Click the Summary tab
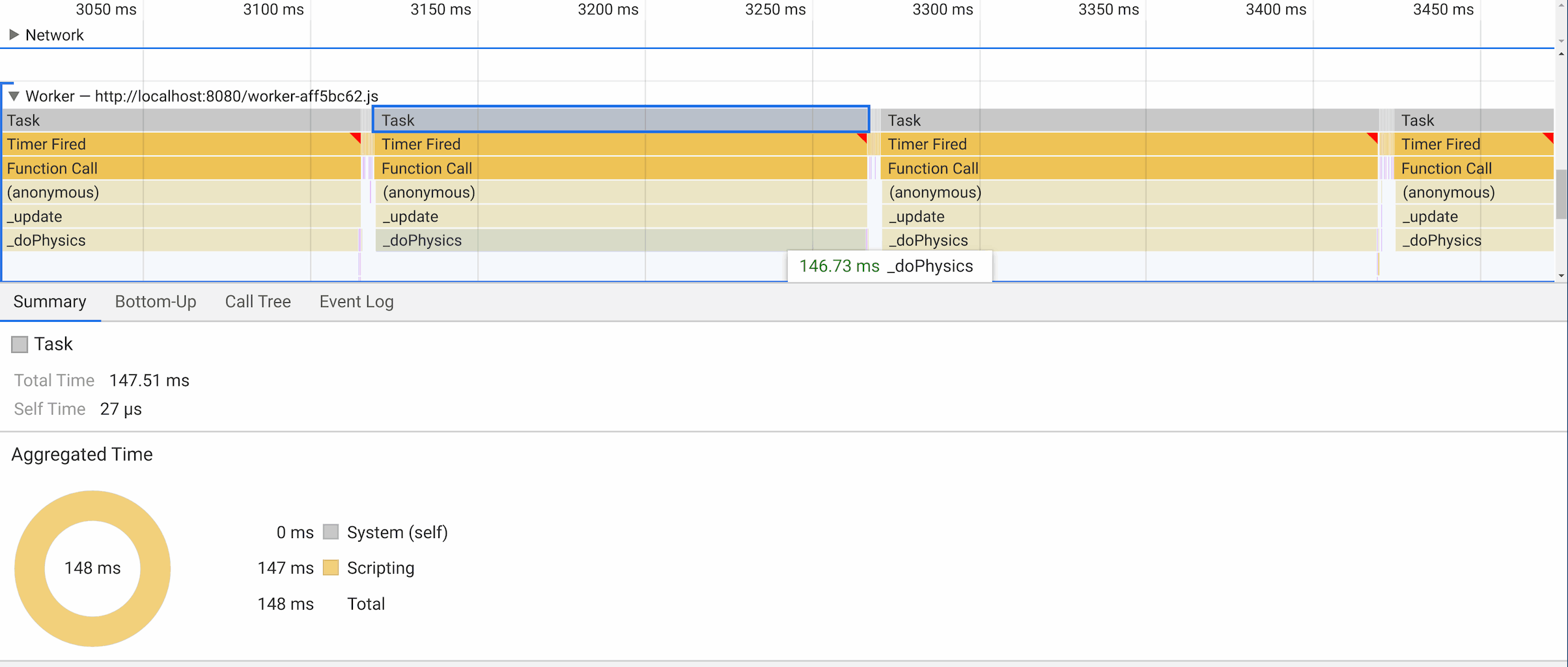 point(49,302)
